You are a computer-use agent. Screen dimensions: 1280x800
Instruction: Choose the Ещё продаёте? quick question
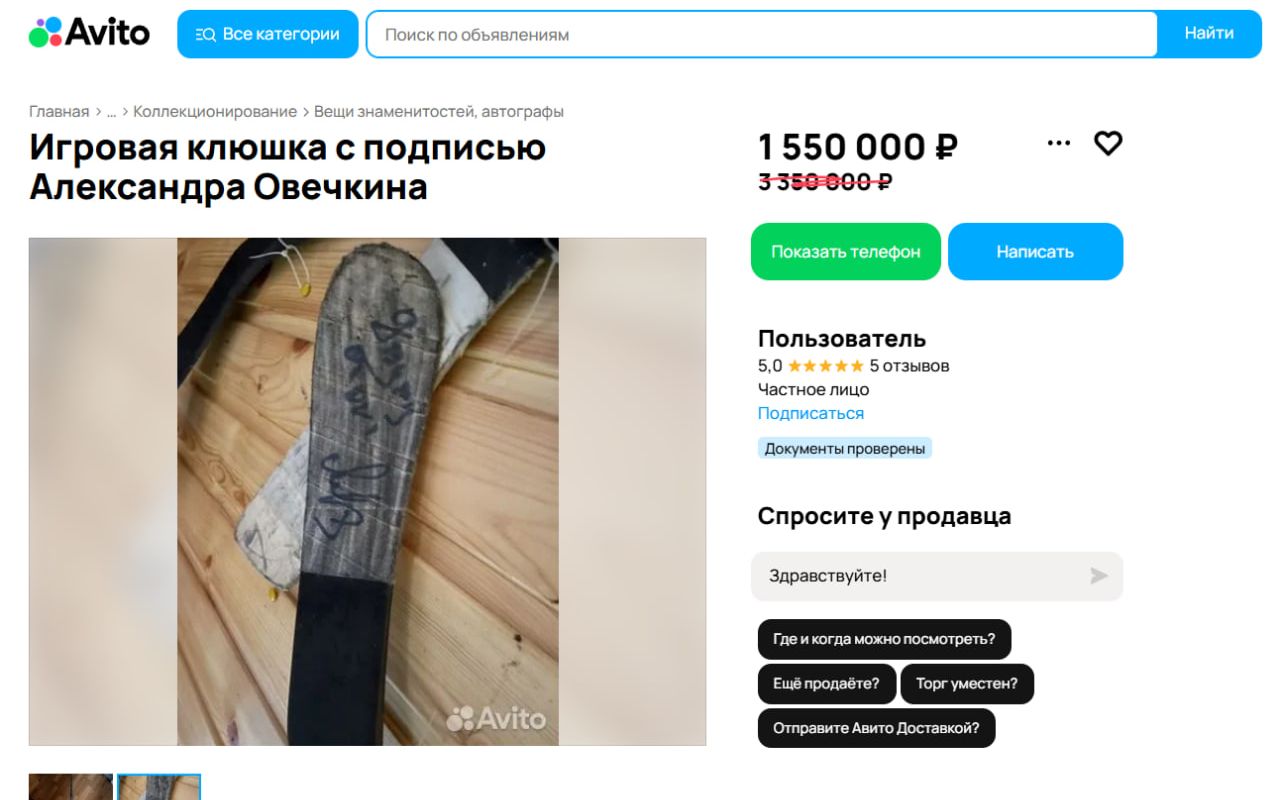click(x=826, y=684)
